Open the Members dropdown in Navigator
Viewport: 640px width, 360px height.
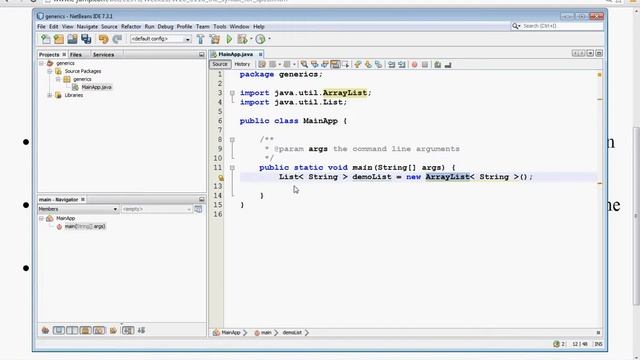tap(78, 209)
